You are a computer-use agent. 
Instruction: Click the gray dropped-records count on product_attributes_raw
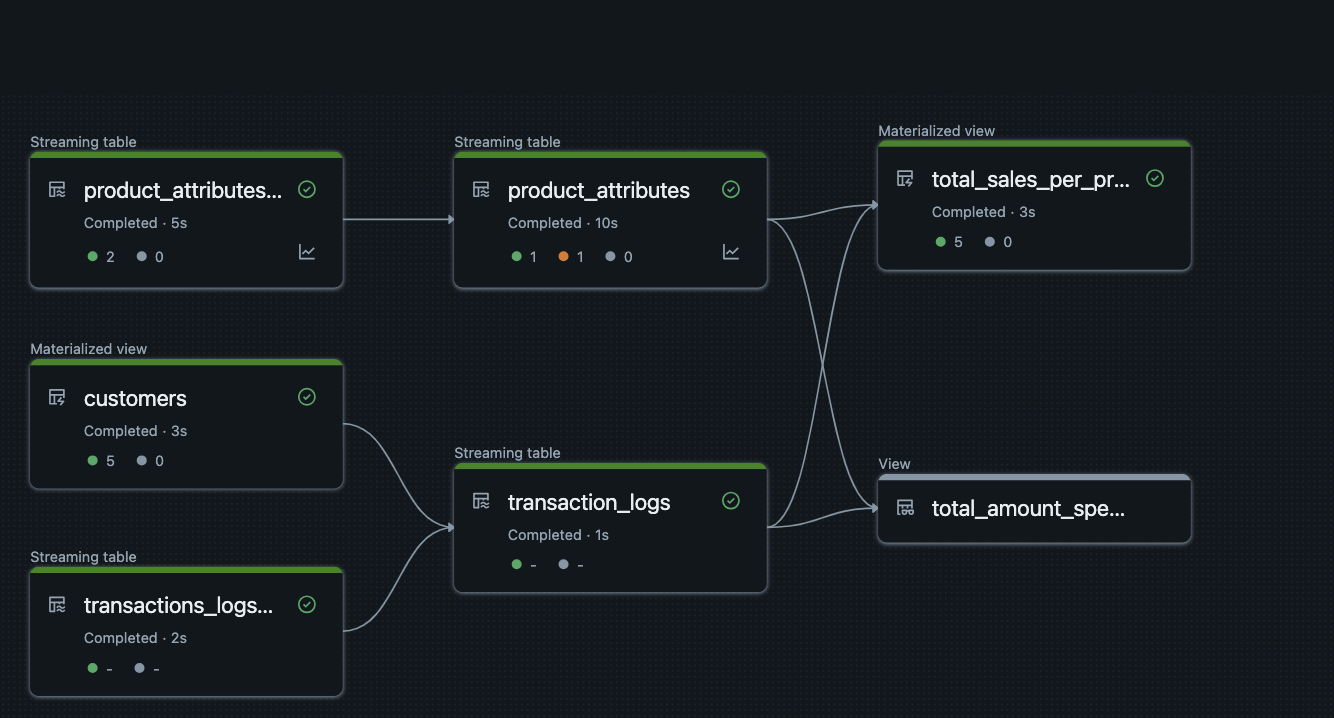click(140, 256)
